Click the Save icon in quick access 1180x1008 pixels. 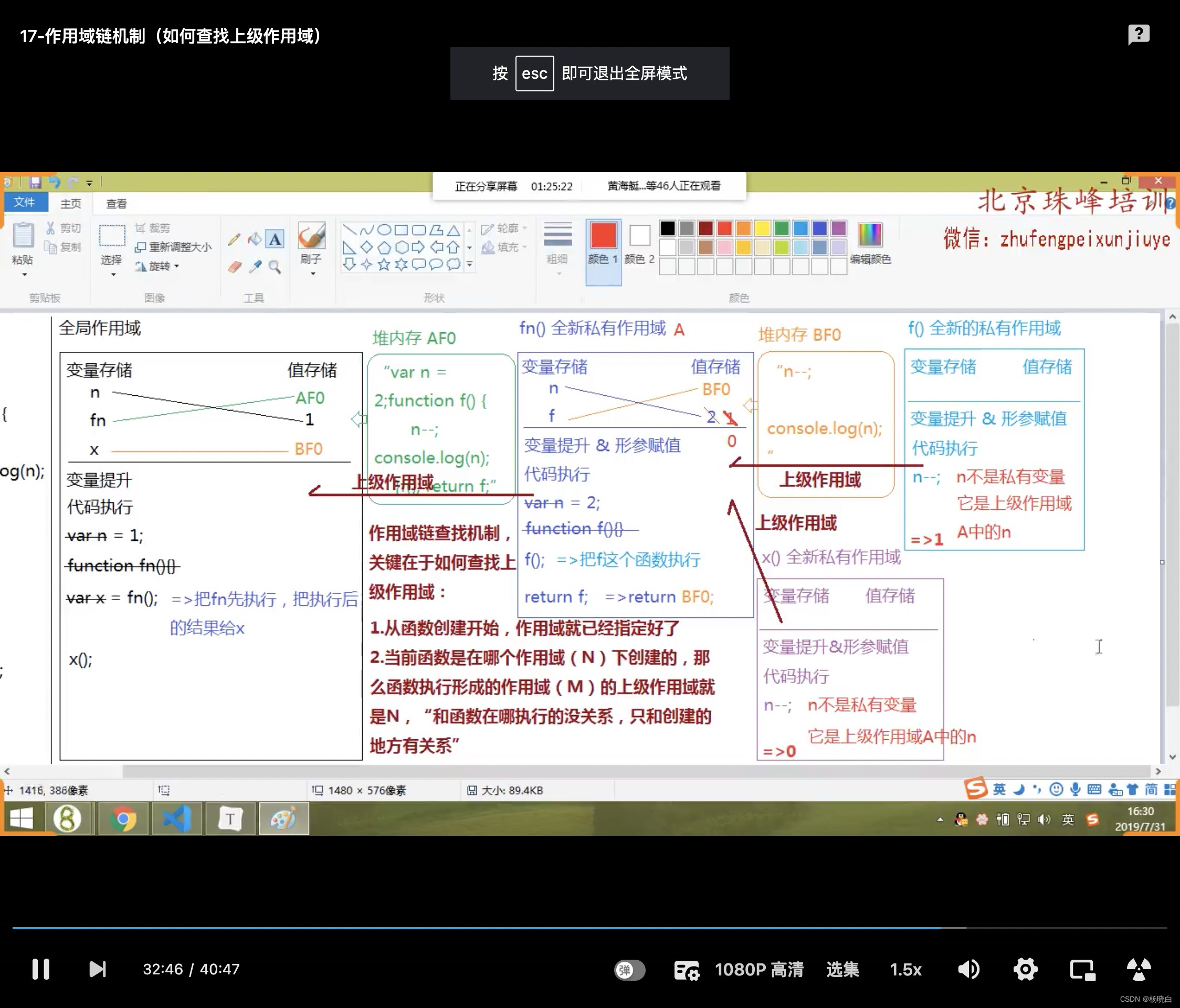click(x=35, y=182)
